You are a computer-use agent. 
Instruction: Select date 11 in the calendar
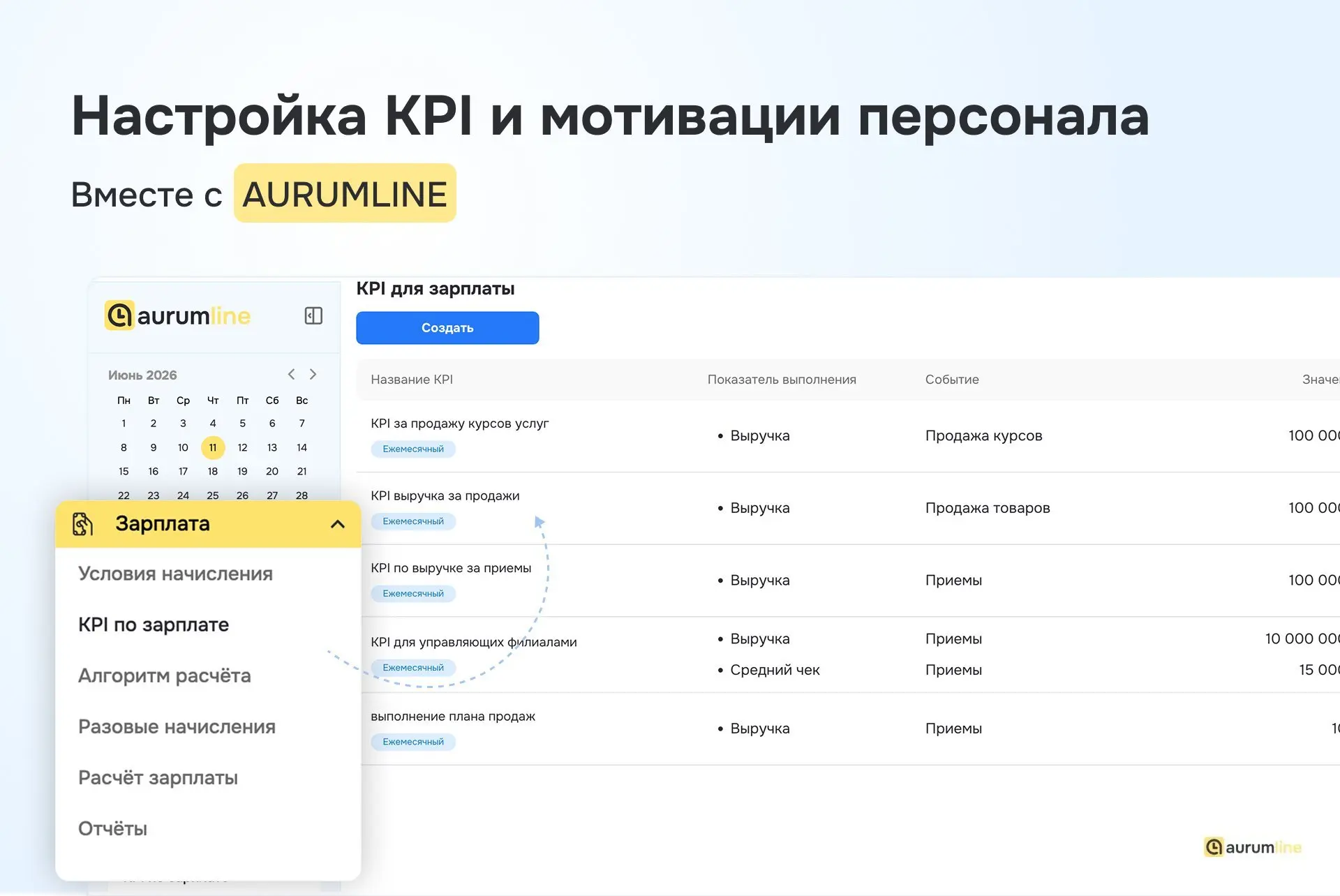click(213, 447)
